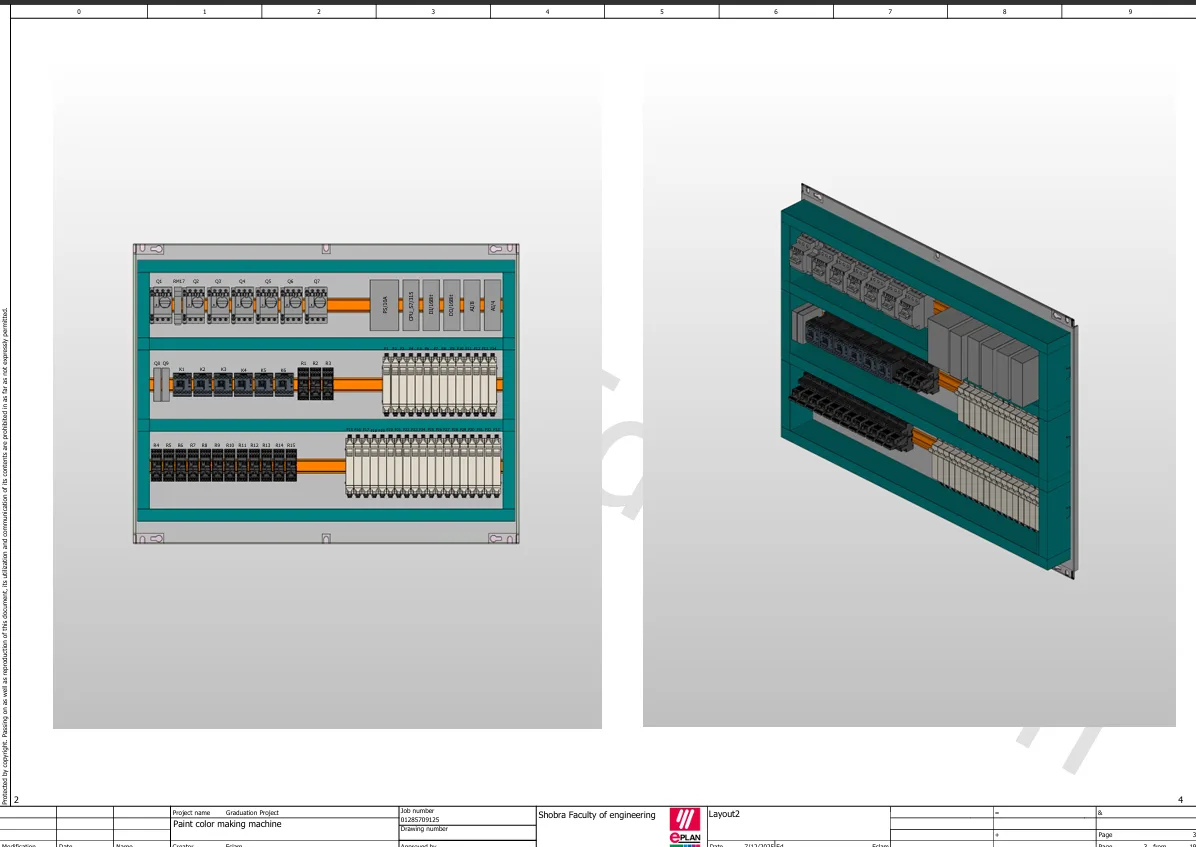Pick relay labeled R10
The image size is (1196, 847).
(230, 465)
